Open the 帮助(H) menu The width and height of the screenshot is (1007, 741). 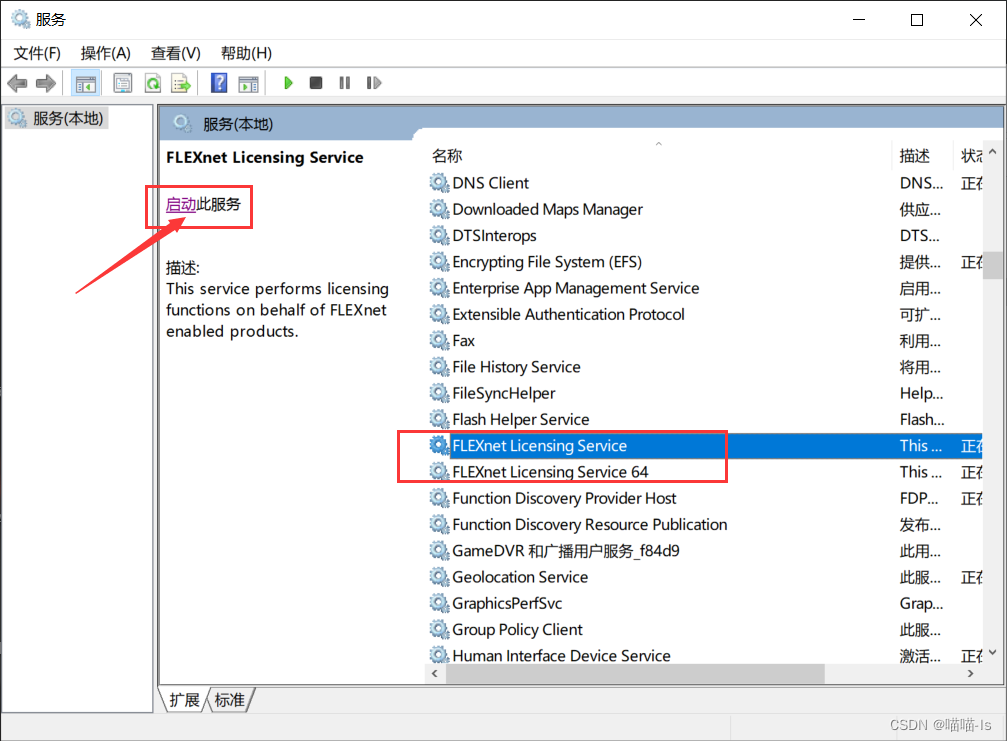point(246,53)
